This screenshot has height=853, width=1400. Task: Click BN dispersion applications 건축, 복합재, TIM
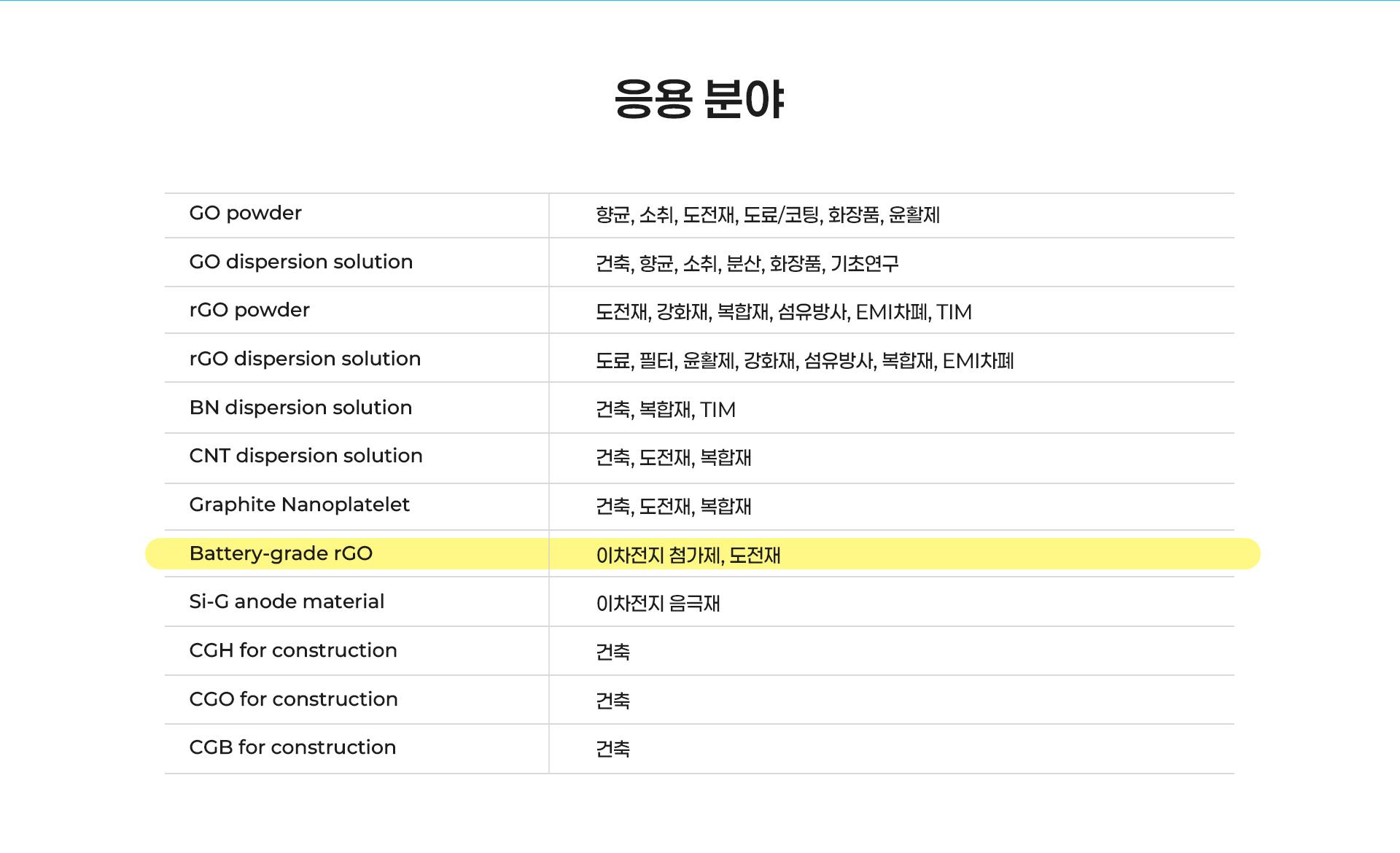(665, 410)
